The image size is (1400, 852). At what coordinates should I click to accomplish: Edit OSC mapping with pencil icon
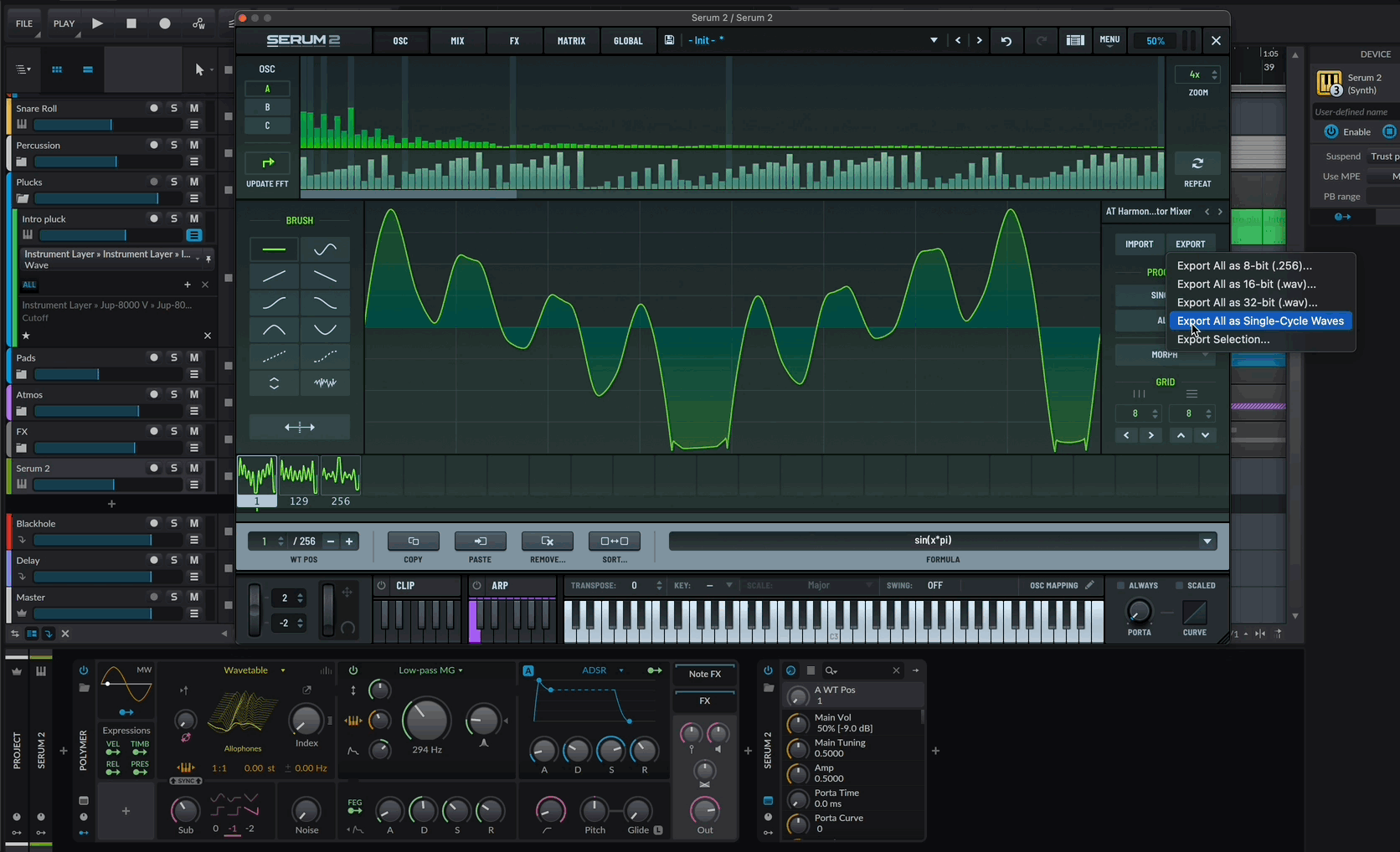click(x=1089, y=586)
